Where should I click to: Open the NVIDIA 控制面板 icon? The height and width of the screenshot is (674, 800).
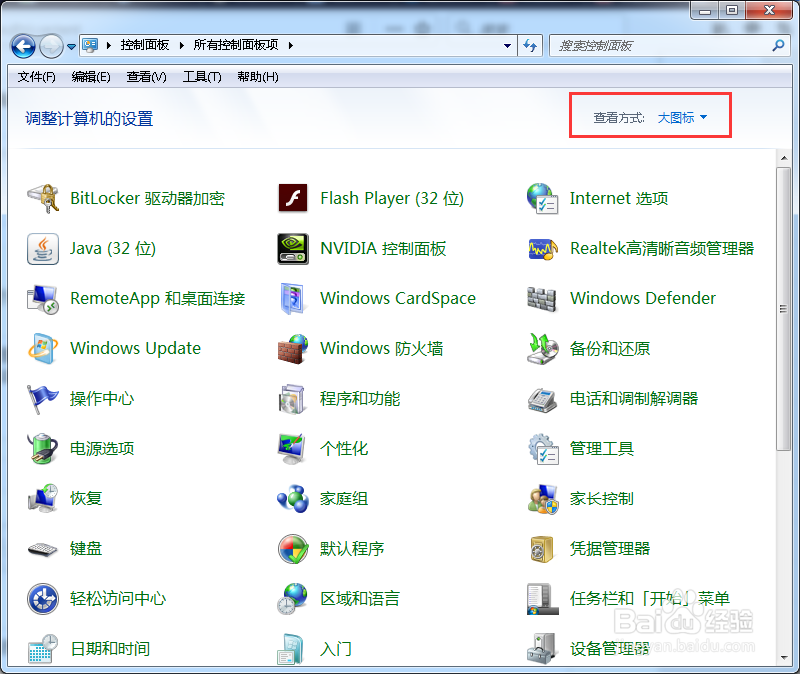[293, 248]
